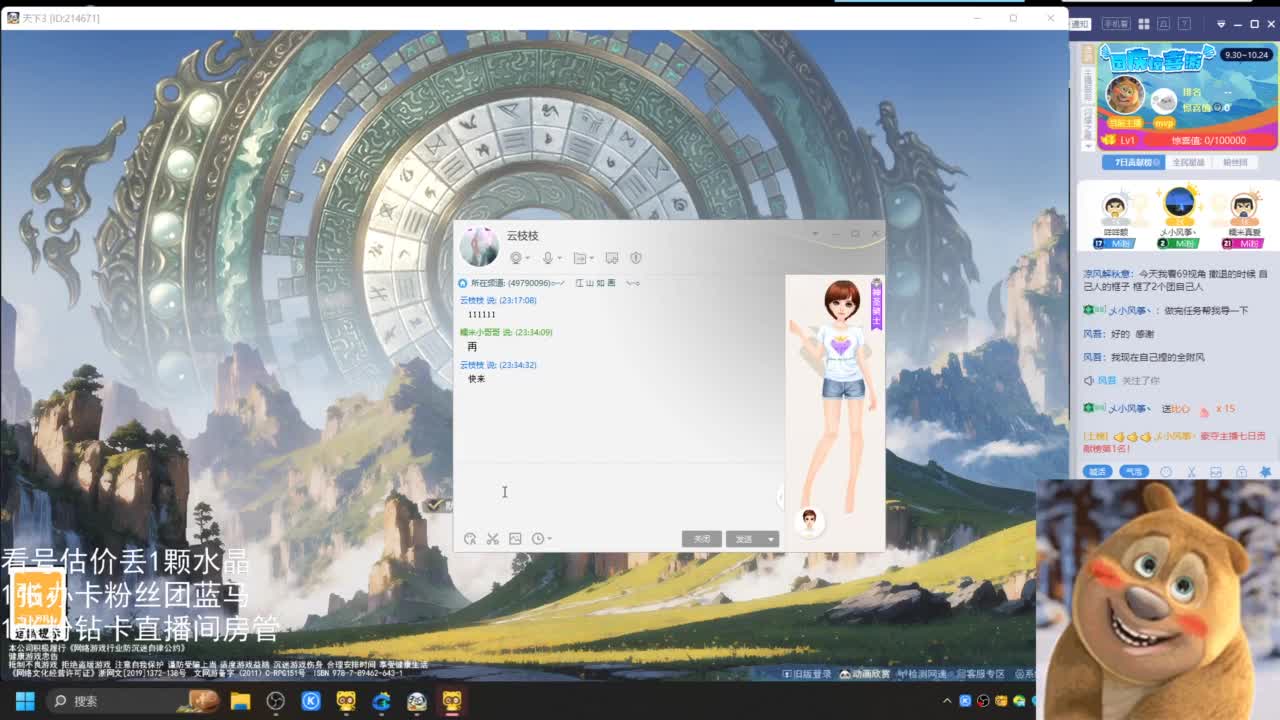Image resolution: width=1280 pixels, height=720 pixels.
Task: Expand video call options arrow
Action: (527, 259)
